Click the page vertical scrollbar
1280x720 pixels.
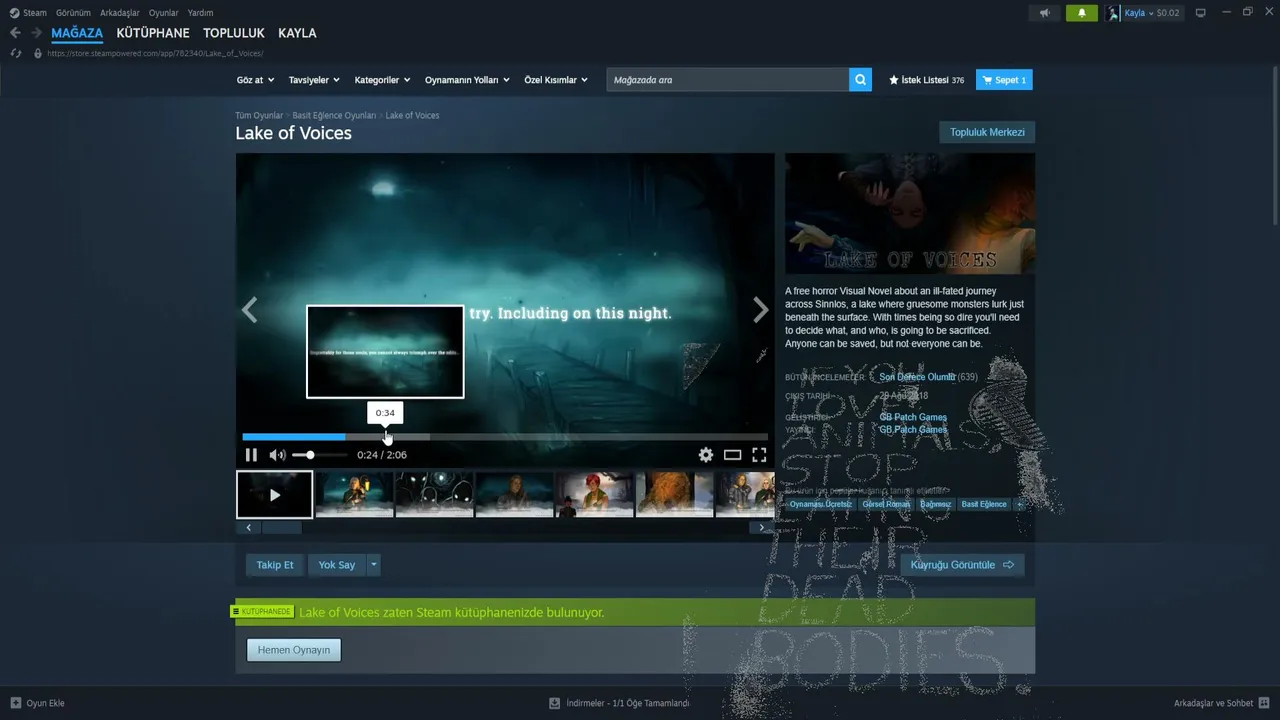pyautogui.click(x=1274, y=138)
